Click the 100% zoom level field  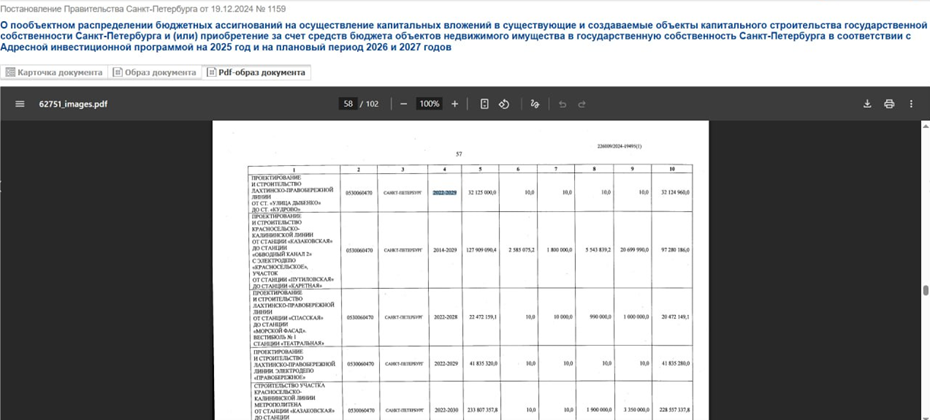(x=430, y=104)
